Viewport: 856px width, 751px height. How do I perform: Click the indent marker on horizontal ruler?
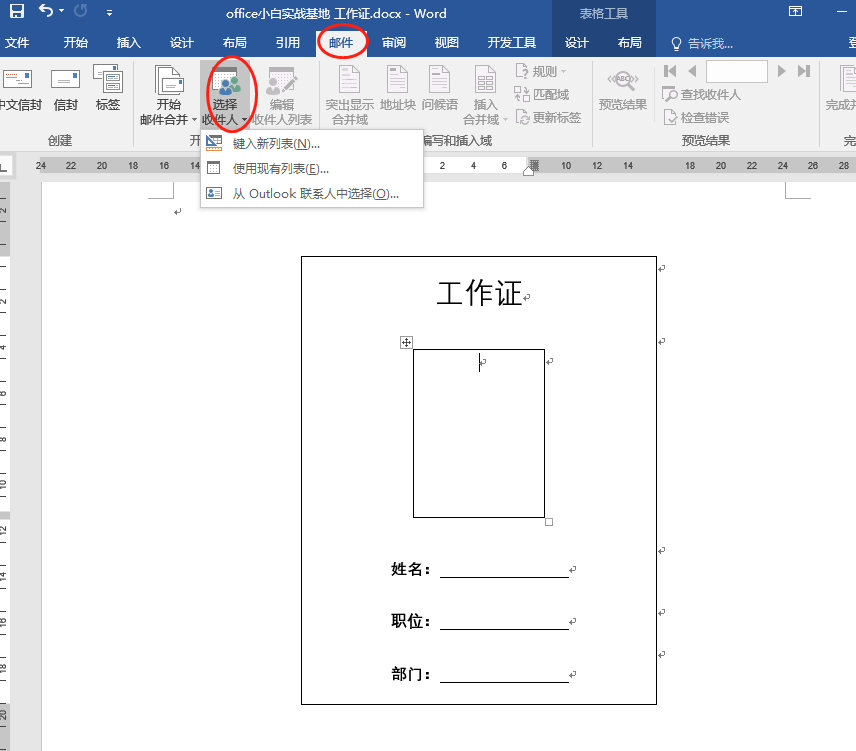(x=529, y=169)
